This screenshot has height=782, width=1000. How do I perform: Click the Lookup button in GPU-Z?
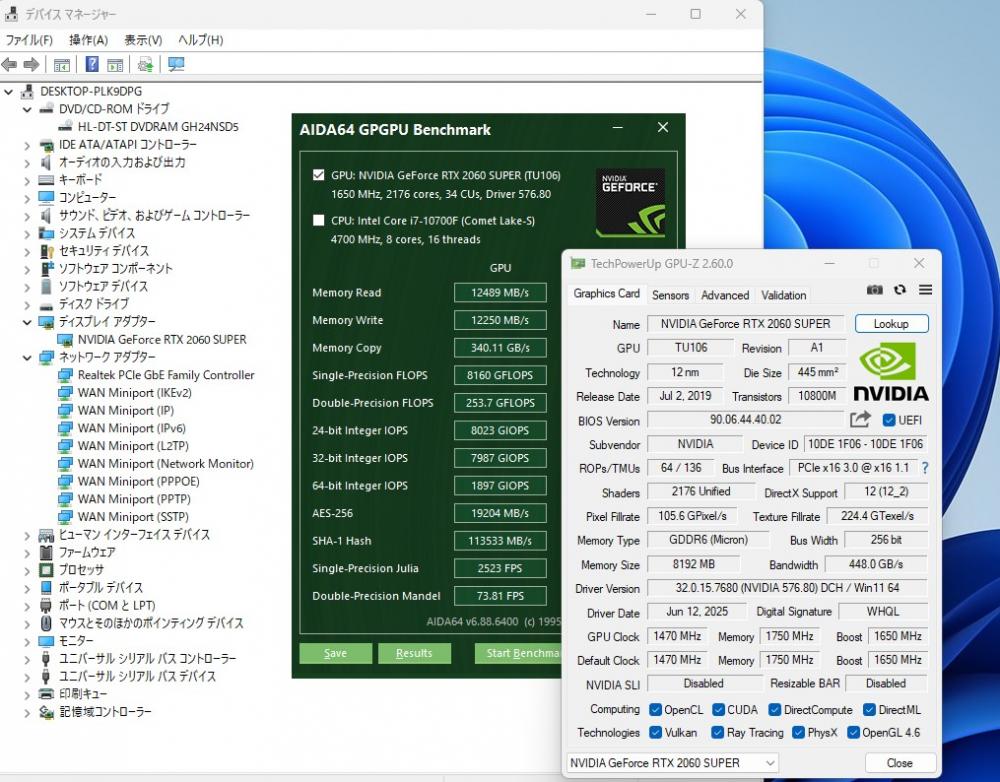coord(891,323)
